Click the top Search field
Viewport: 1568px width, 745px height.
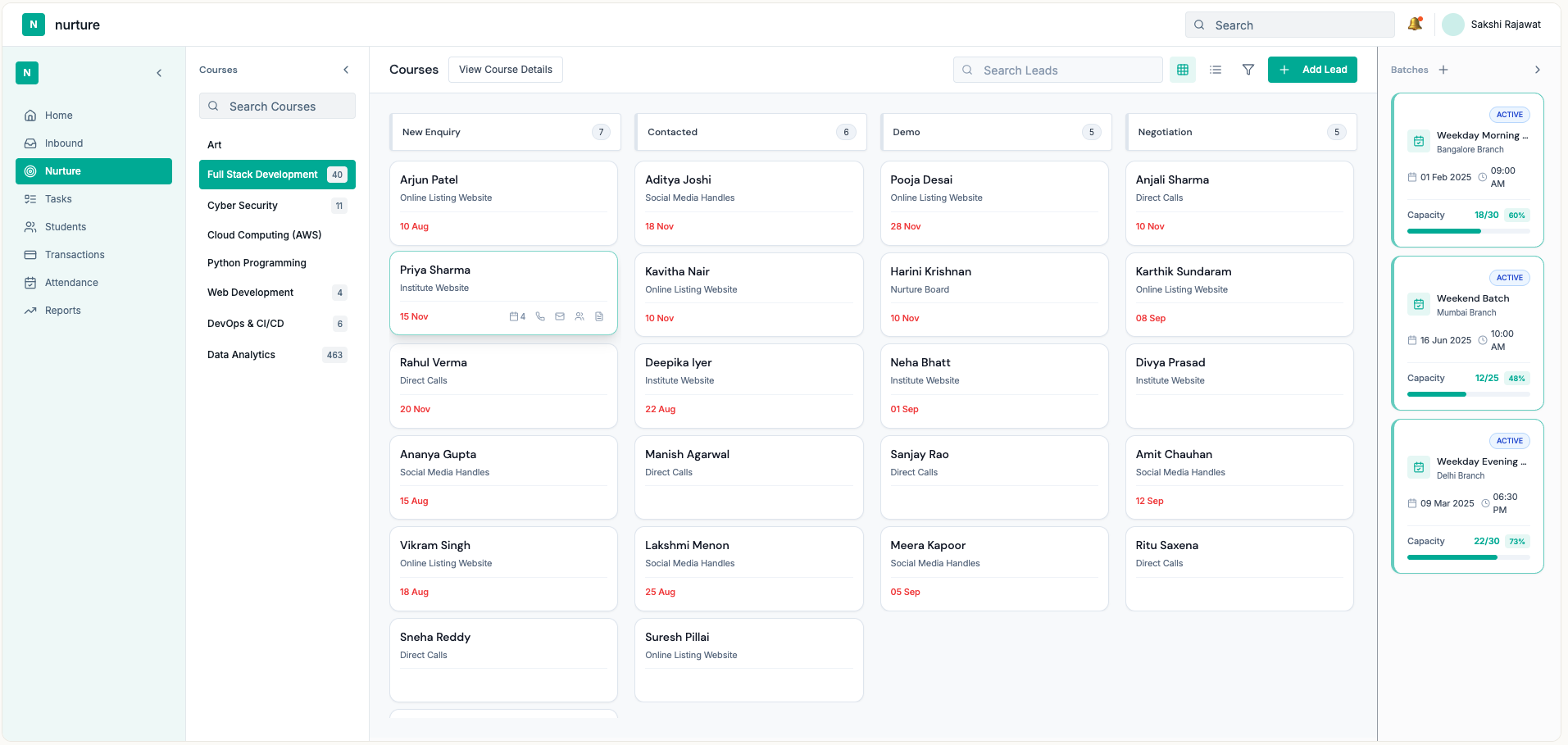point(1289,25)
